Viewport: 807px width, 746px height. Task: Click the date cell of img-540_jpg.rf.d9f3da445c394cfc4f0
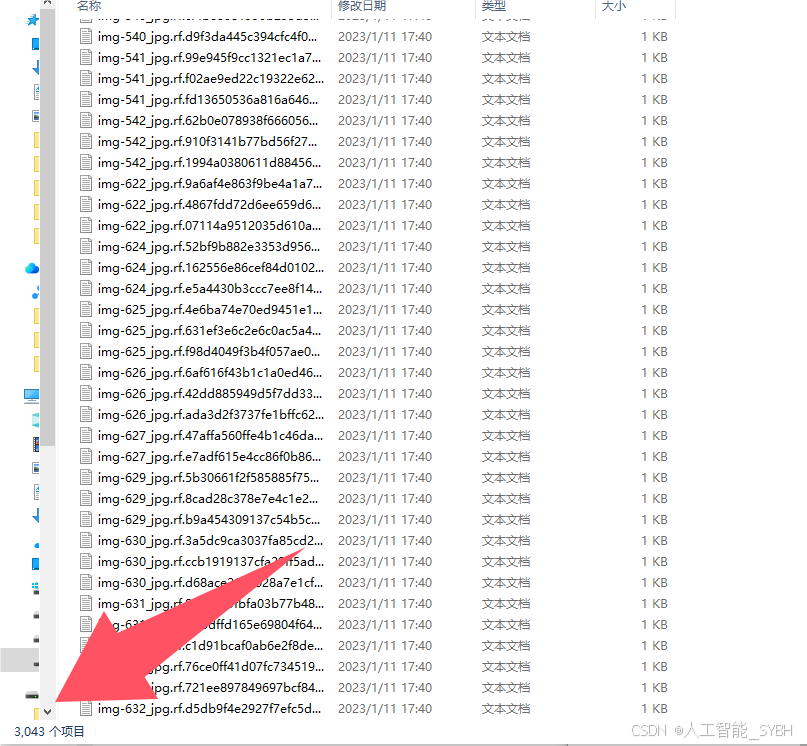point(385,37)
